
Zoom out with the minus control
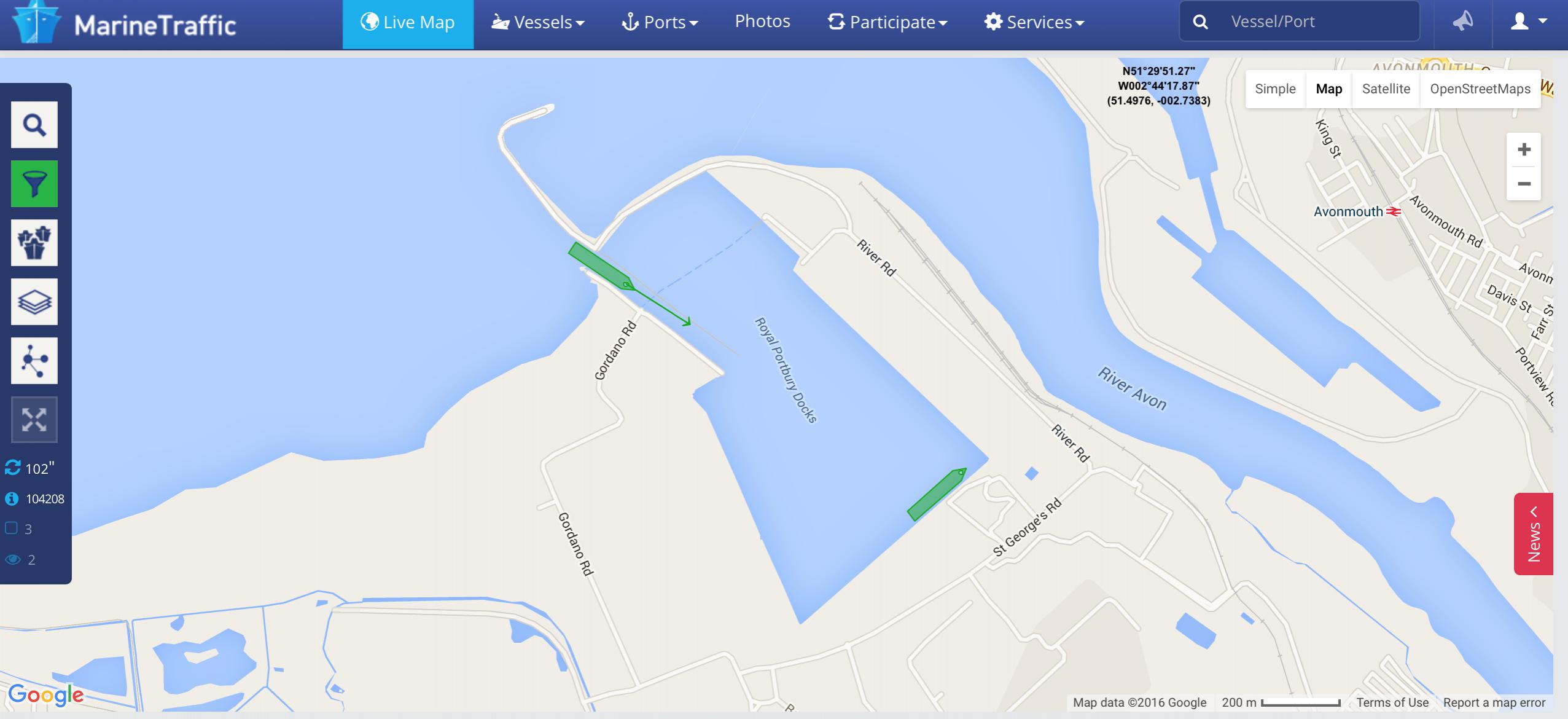pos(1524,184)
